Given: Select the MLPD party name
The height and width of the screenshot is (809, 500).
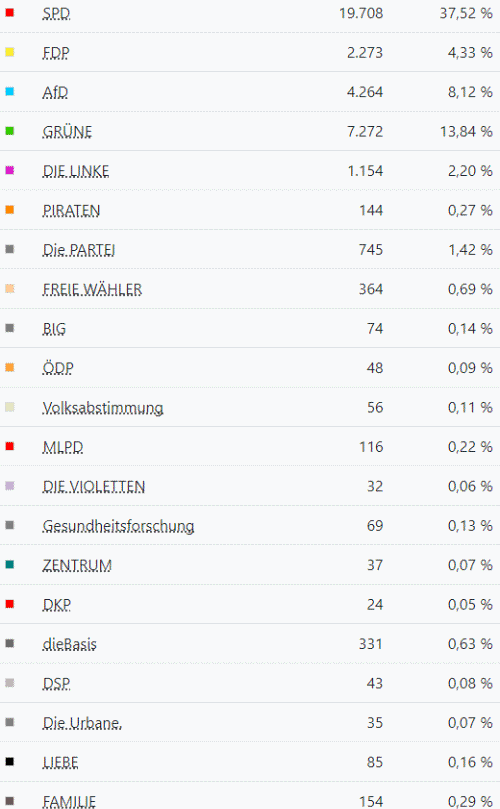Looking at the screenshot, I should point(63,447).
